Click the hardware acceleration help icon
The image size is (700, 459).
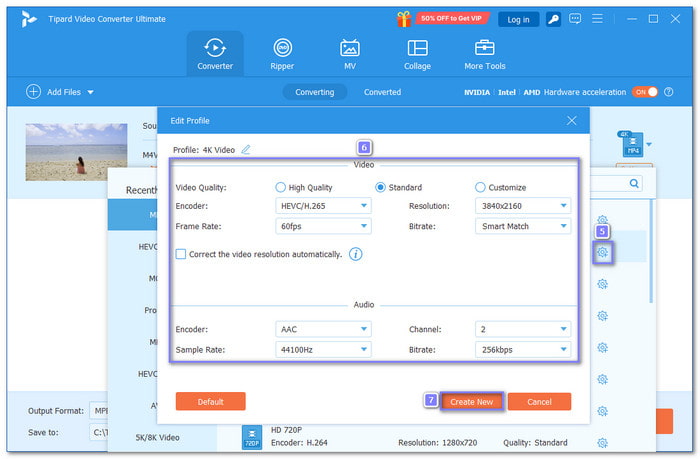pyautogui.click(x=668, y=92)
